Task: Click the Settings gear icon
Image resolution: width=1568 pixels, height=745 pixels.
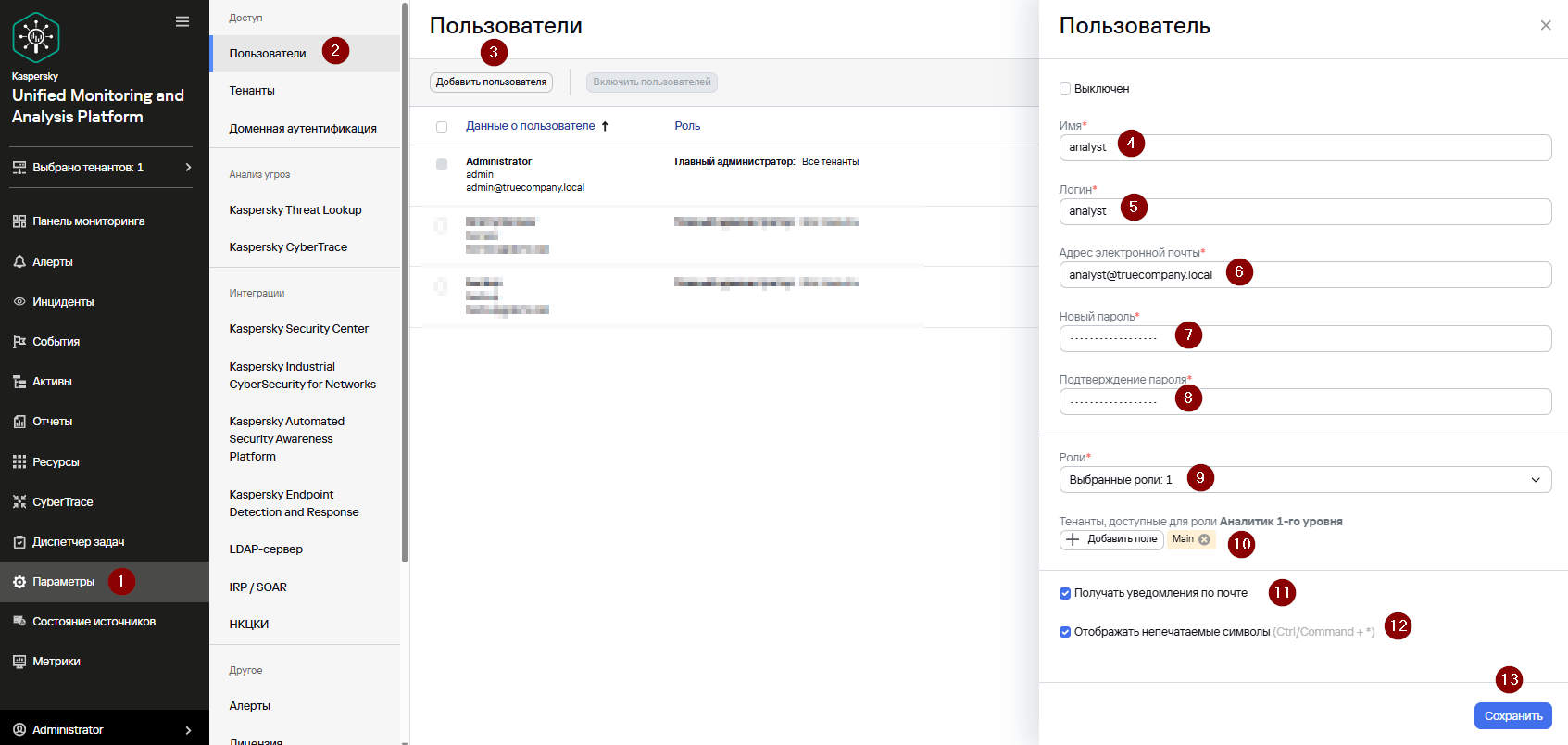Action: (x=19, y=582)
